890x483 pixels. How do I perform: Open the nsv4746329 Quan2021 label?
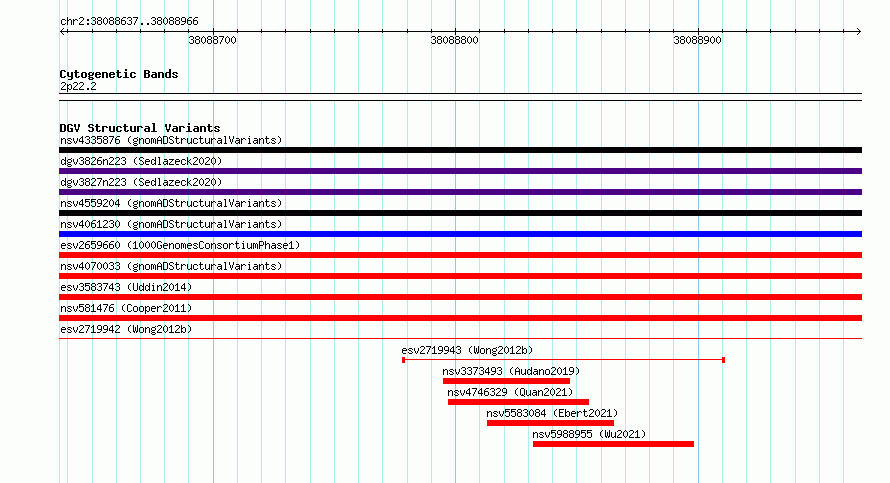pyautogui.click(x=510, y=392)
